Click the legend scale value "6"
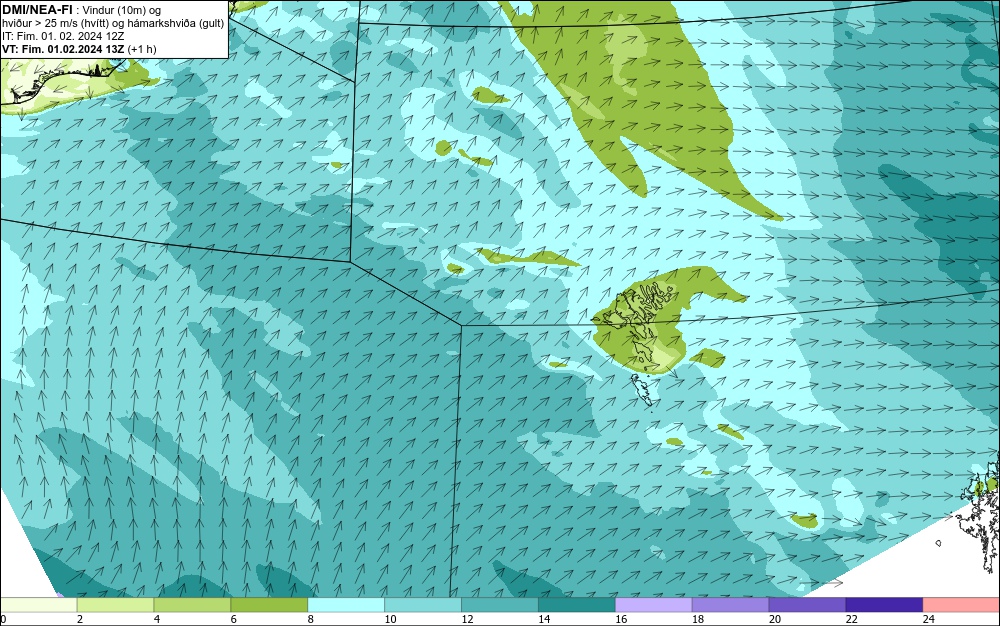1000x626 pixels. 233,619
